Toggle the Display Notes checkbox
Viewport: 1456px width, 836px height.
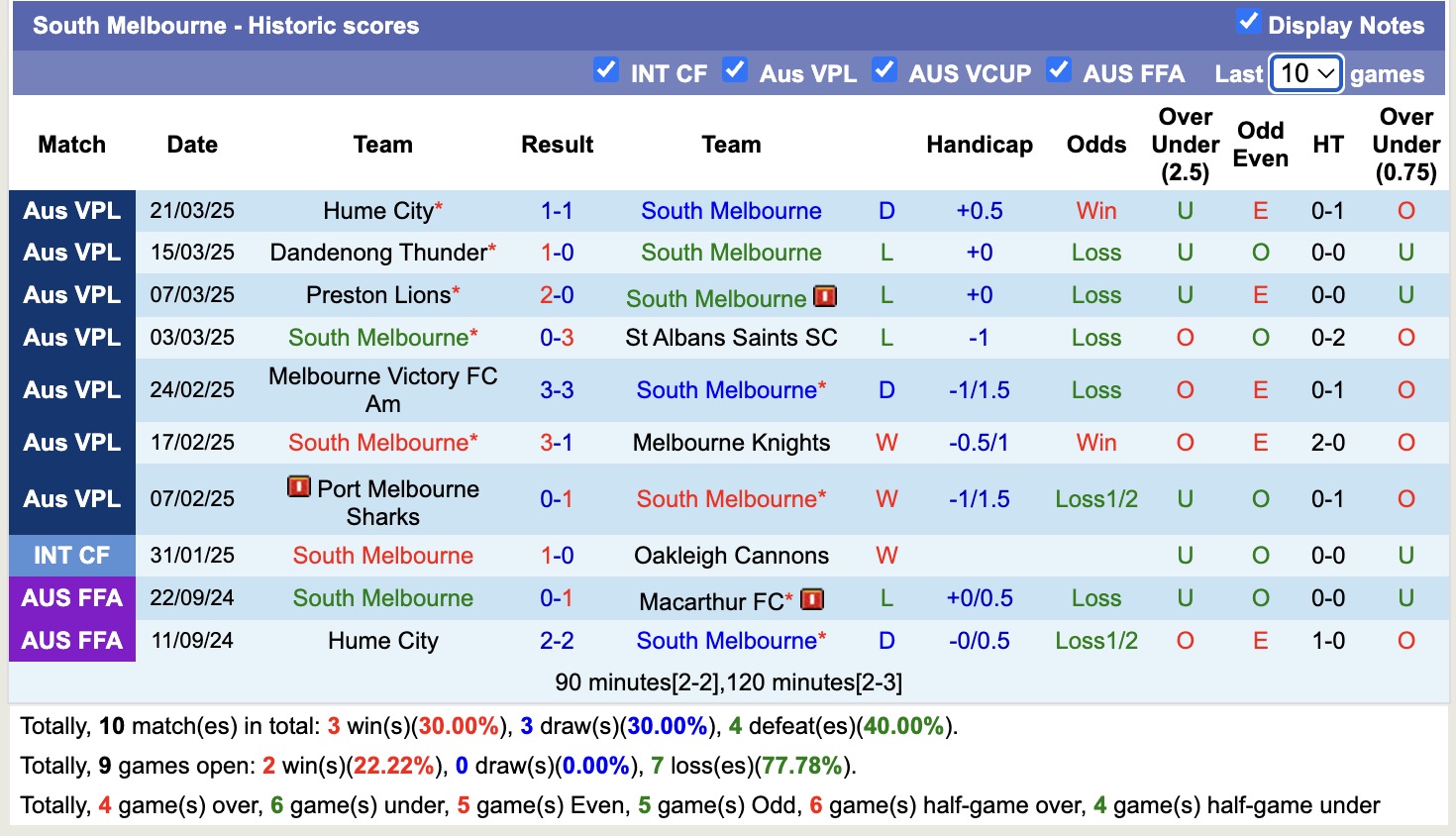pos(1249,19)
